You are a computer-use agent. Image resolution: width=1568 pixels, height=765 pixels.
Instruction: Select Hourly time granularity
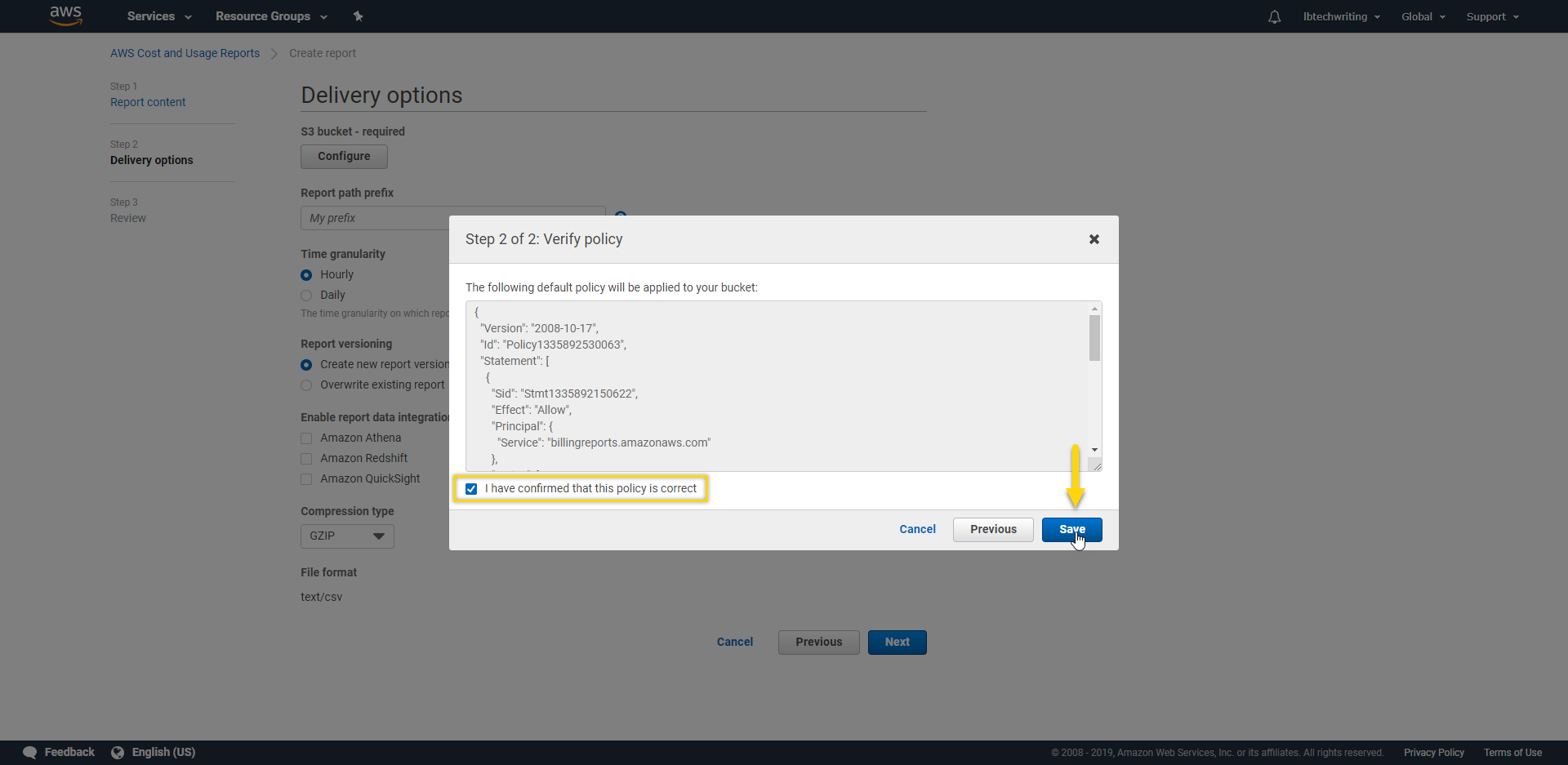coord(306,275)
